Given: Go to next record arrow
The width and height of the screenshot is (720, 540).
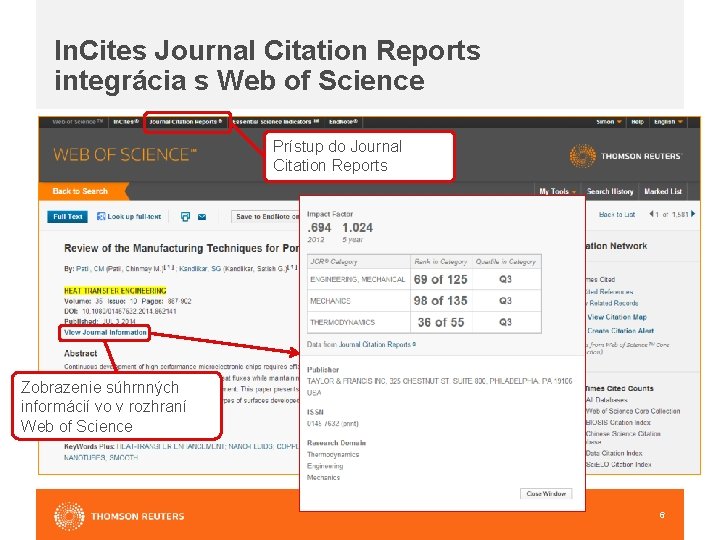Looking at the screenshot, I should 693,214.
